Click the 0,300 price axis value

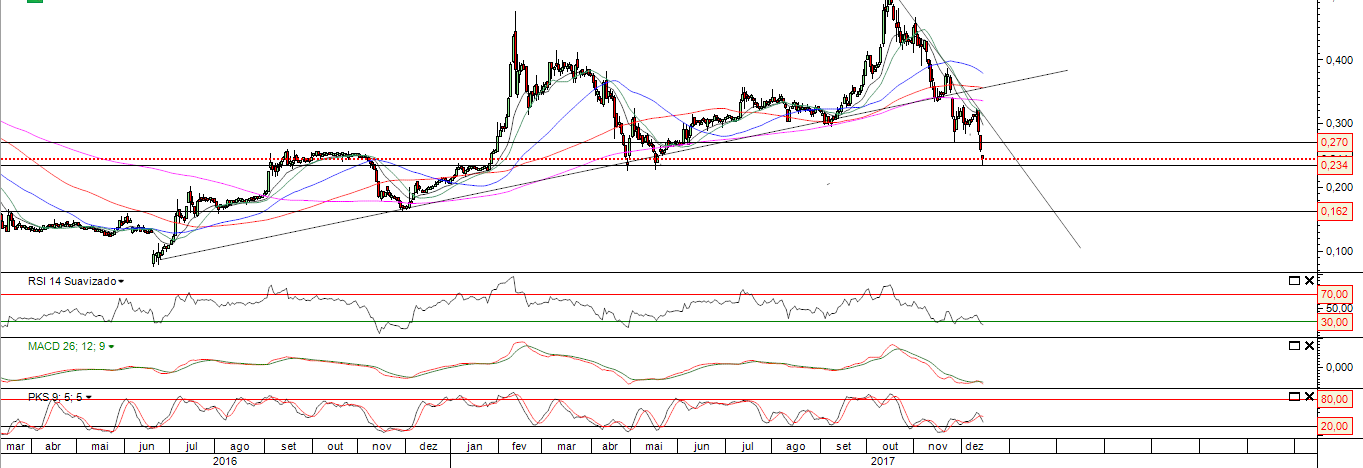(1339, 123)
